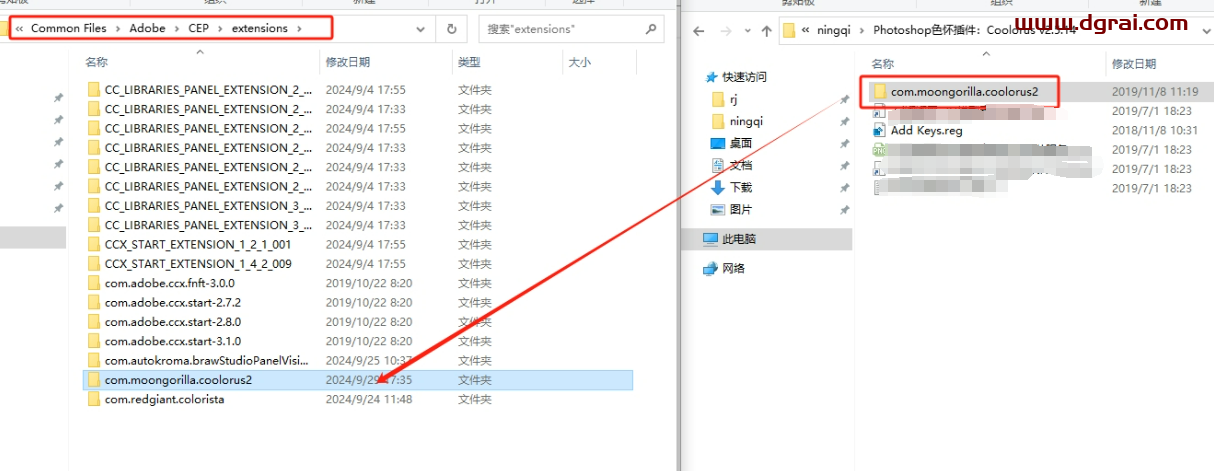This screenshot has height=471, width=1214.
Task: Click folder icon of com.moongorilla.coolorus2 in left window
Action: tap(94, 380)
